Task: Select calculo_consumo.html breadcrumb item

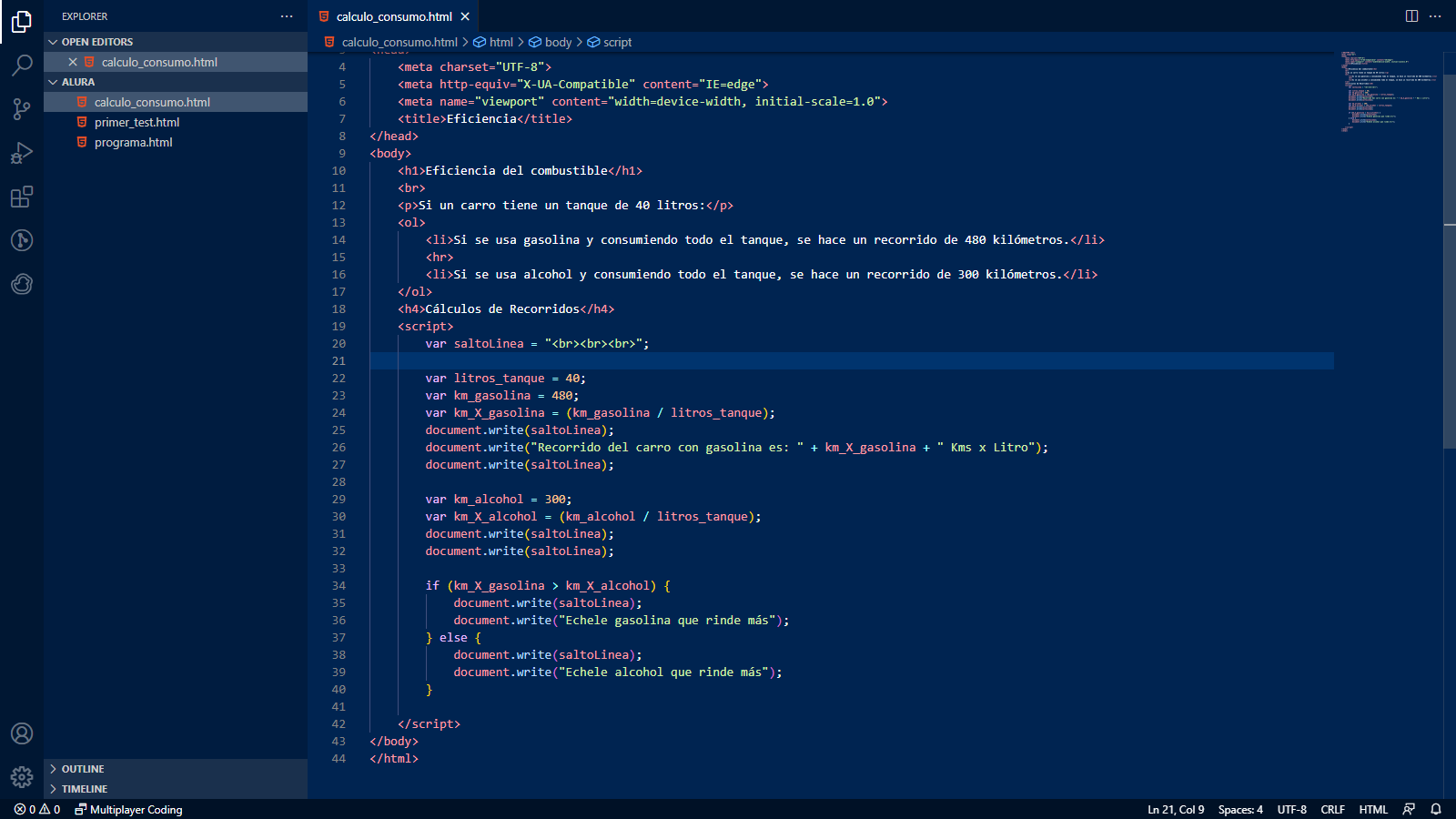Action: (399, 42)
